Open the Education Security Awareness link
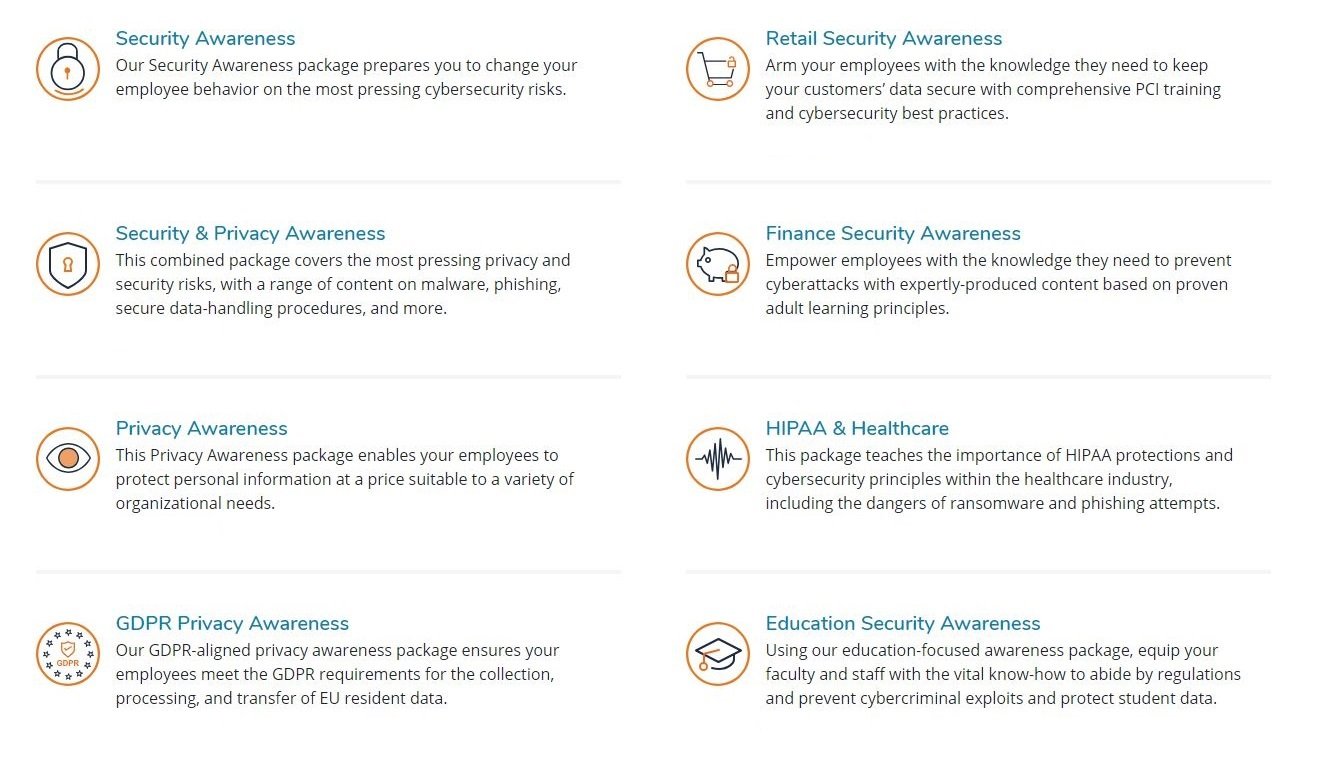 (903, 624)
